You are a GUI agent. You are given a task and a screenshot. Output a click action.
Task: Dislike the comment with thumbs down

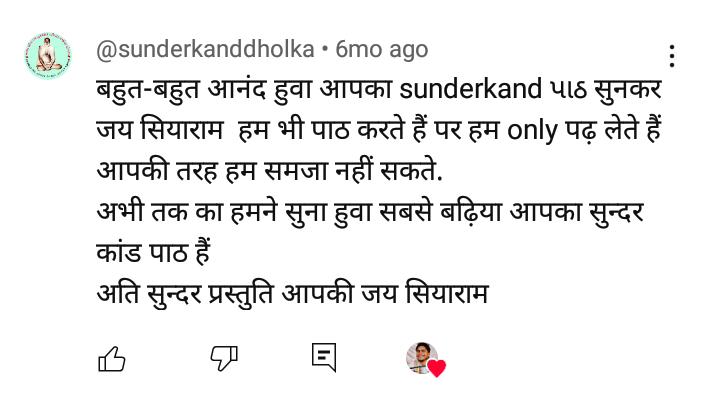click(x=221, y=357)
